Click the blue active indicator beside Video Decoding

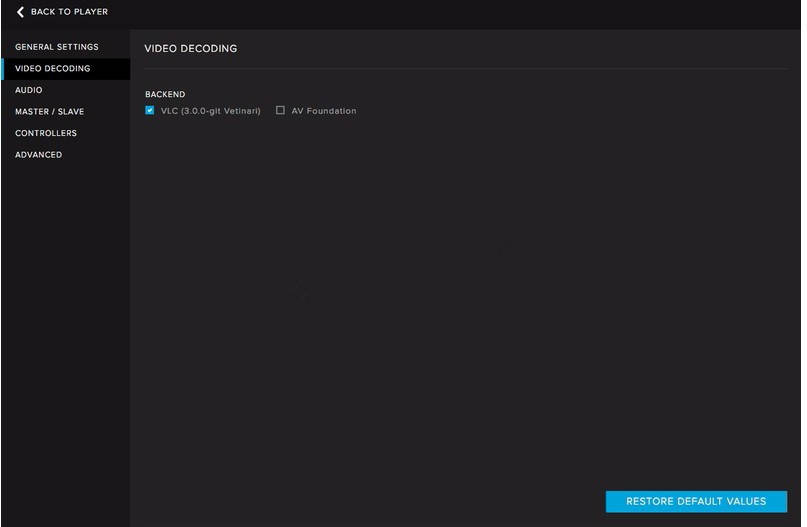click(3, 69)
